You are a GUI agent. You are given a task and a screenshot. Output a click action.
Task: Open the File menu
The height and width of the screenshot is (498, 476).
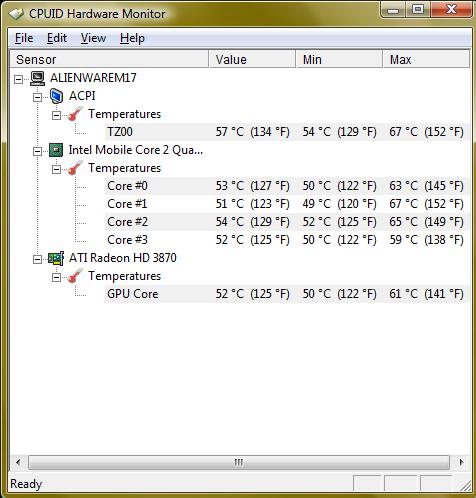point(24,38)
